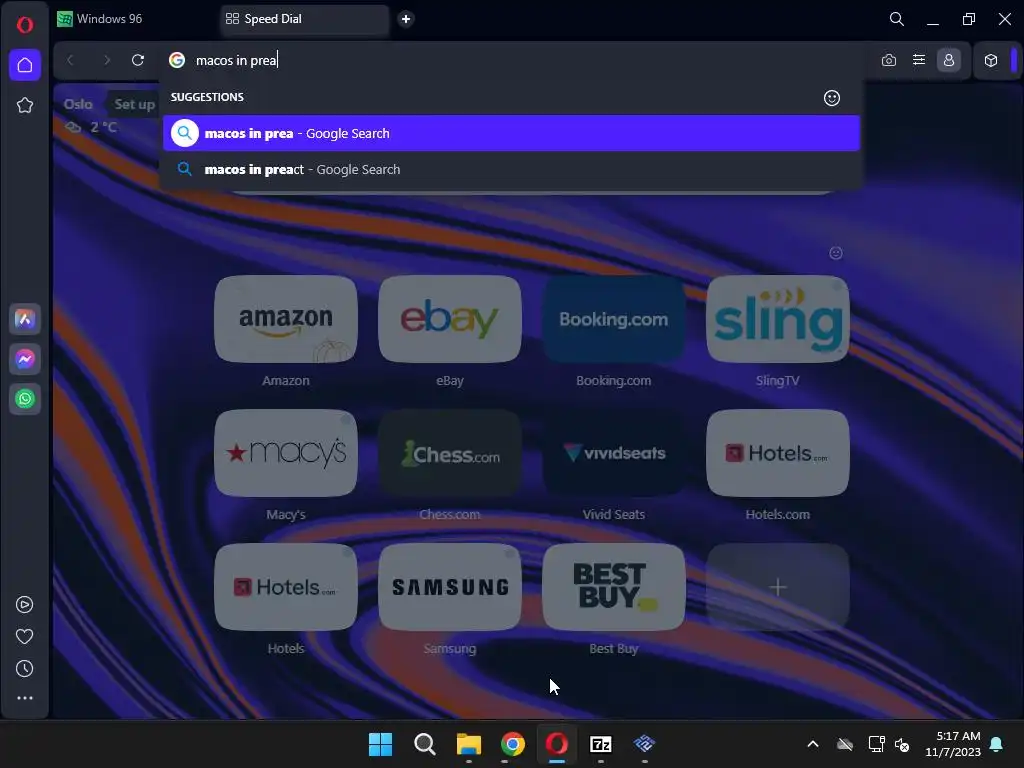Open the Player icon in sidebar
The image size is (1024, 768).
tap(25, 605)
